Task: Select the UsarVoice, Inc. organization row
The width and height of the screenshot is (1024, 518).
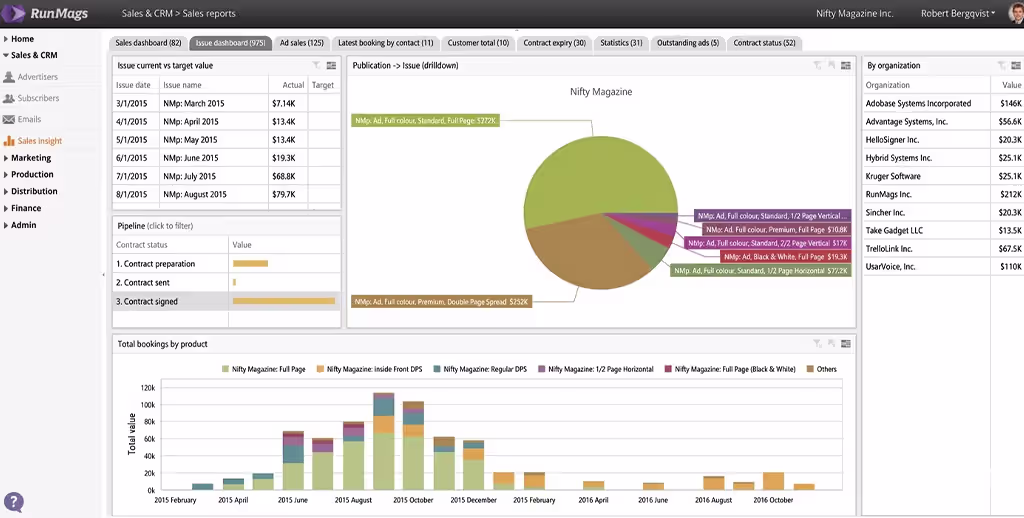Action: tap(944, 267)
